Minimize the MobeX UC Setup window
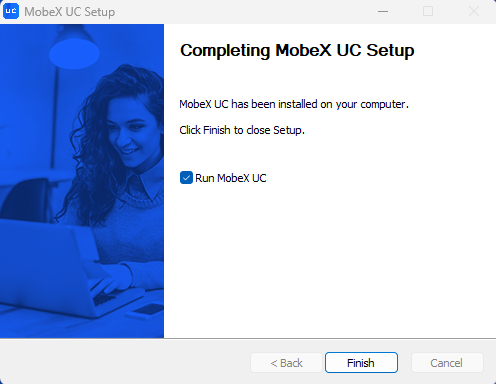This screenshot has height=384, width=496. tap(383, 11)
